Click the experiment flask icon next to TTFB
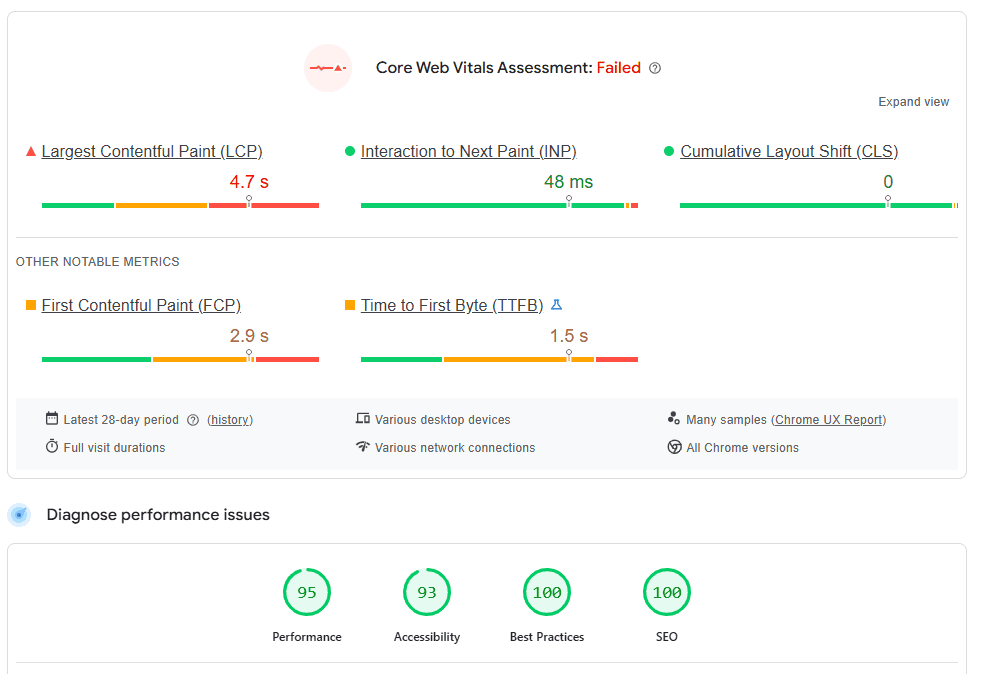This screenshot has width=983, height=674. tap(557, 305)
